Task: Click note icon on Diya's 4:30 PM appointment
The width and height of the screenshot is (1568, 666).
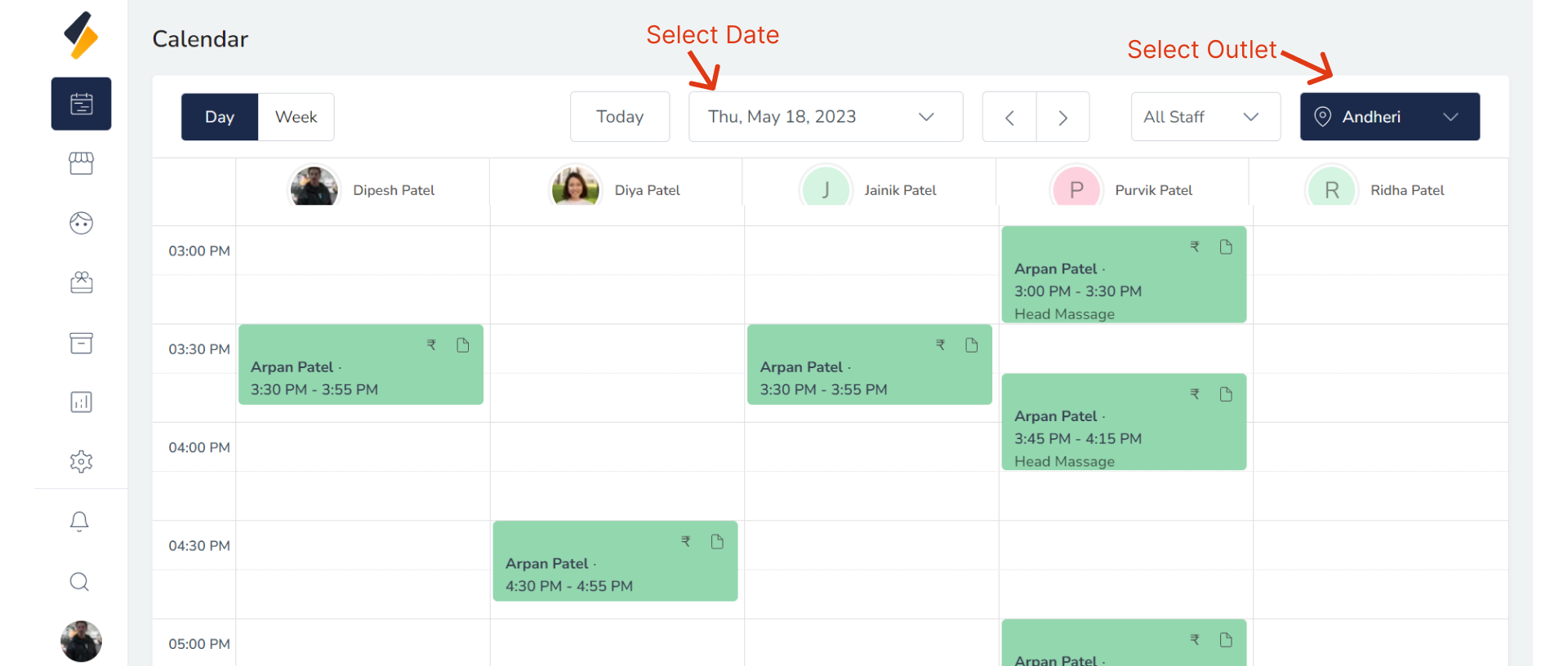Action: pyautogui.click(x=717, y=542)
